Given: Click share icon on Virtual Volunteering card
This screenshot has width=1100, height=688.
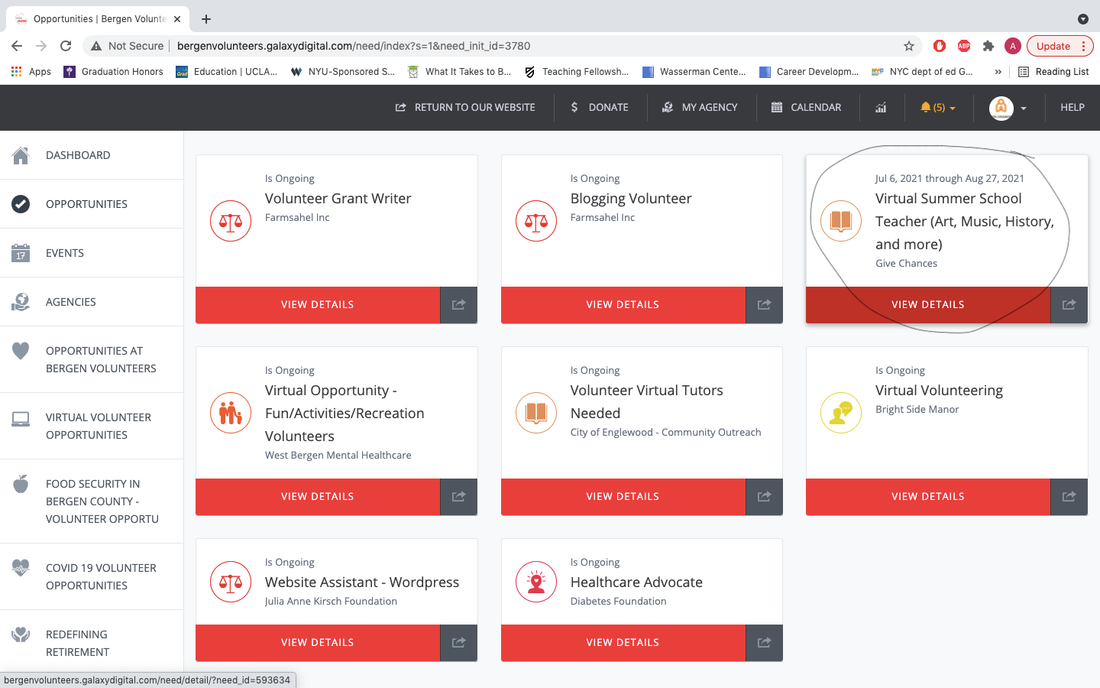Looking at the screenshot, I should (x=1069, y=497).
